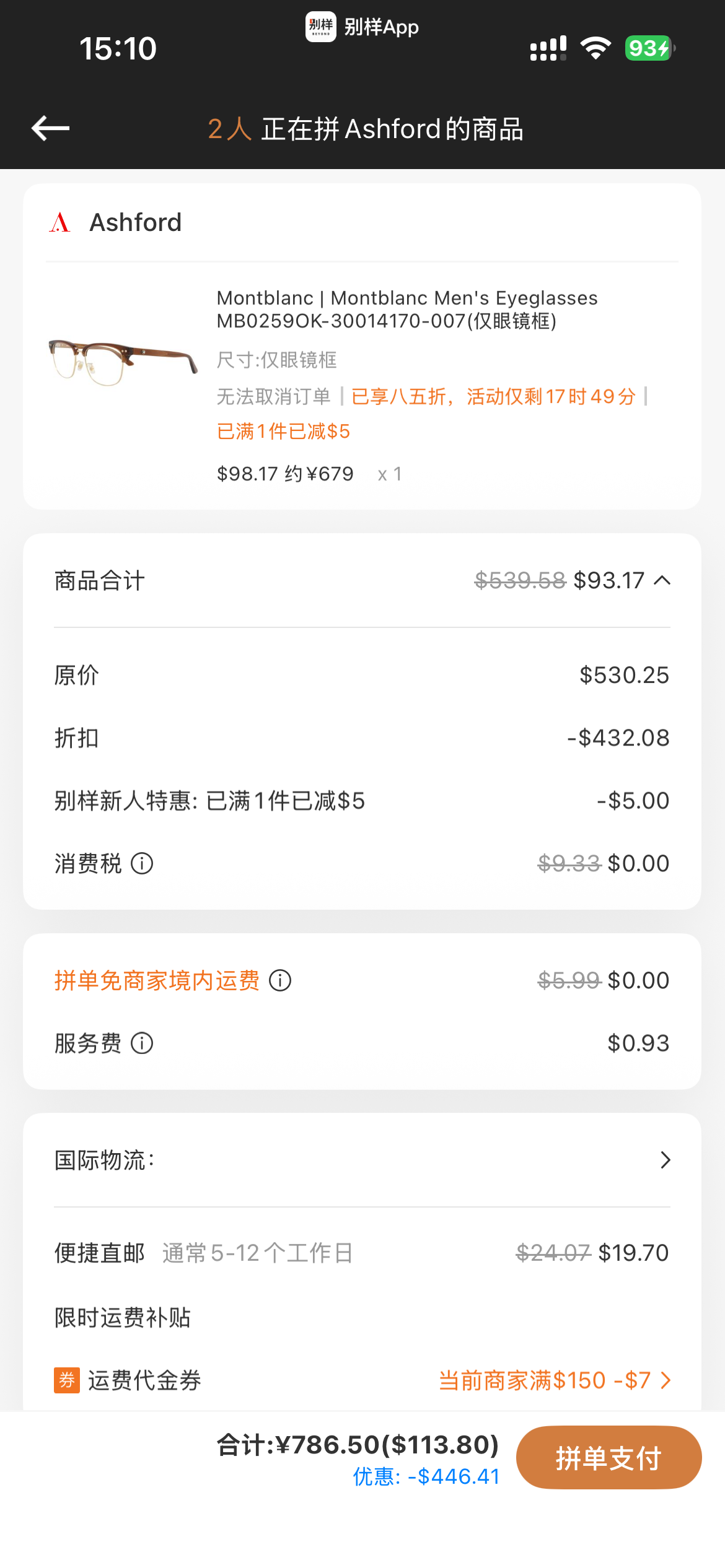Select the 便捷直邮 shipping option row
This screenshot has height=1568, width=725.
[x=362, y=1253]
